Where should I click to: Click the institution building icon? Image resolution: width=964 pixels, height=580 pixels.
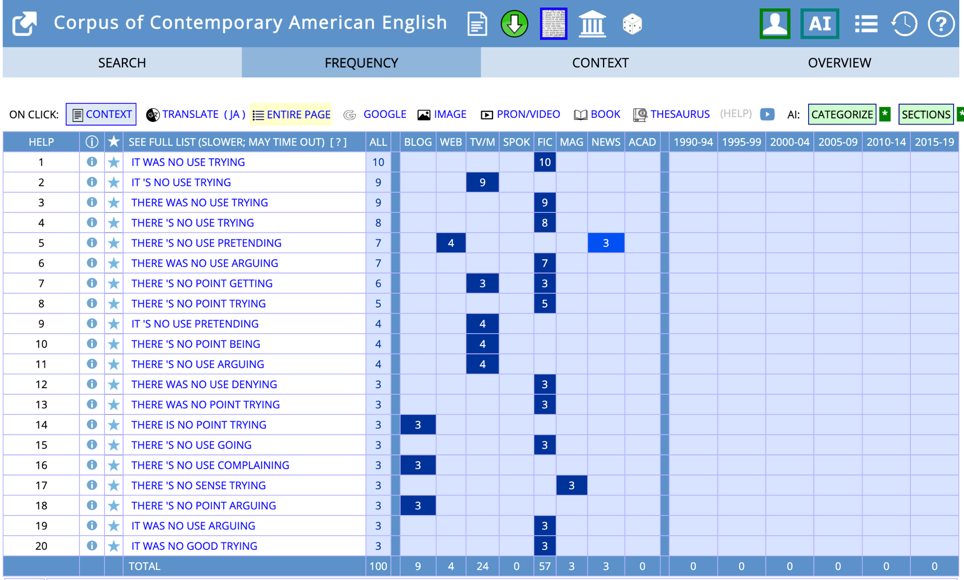593,25
